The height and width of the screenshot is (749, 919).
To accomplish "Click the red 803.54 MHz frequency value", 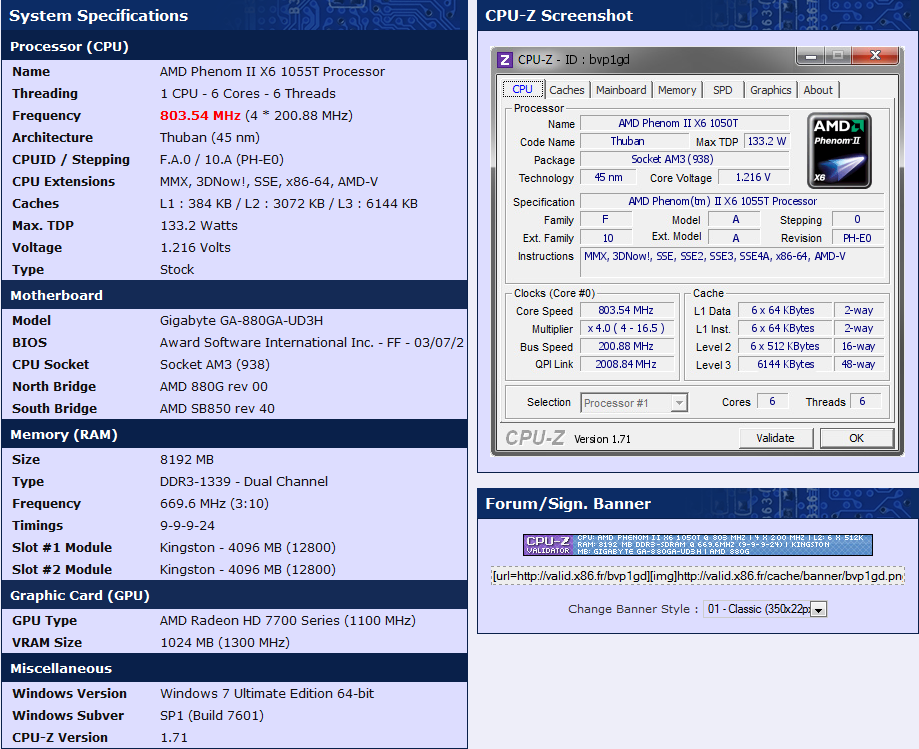I will click(200, 115).
